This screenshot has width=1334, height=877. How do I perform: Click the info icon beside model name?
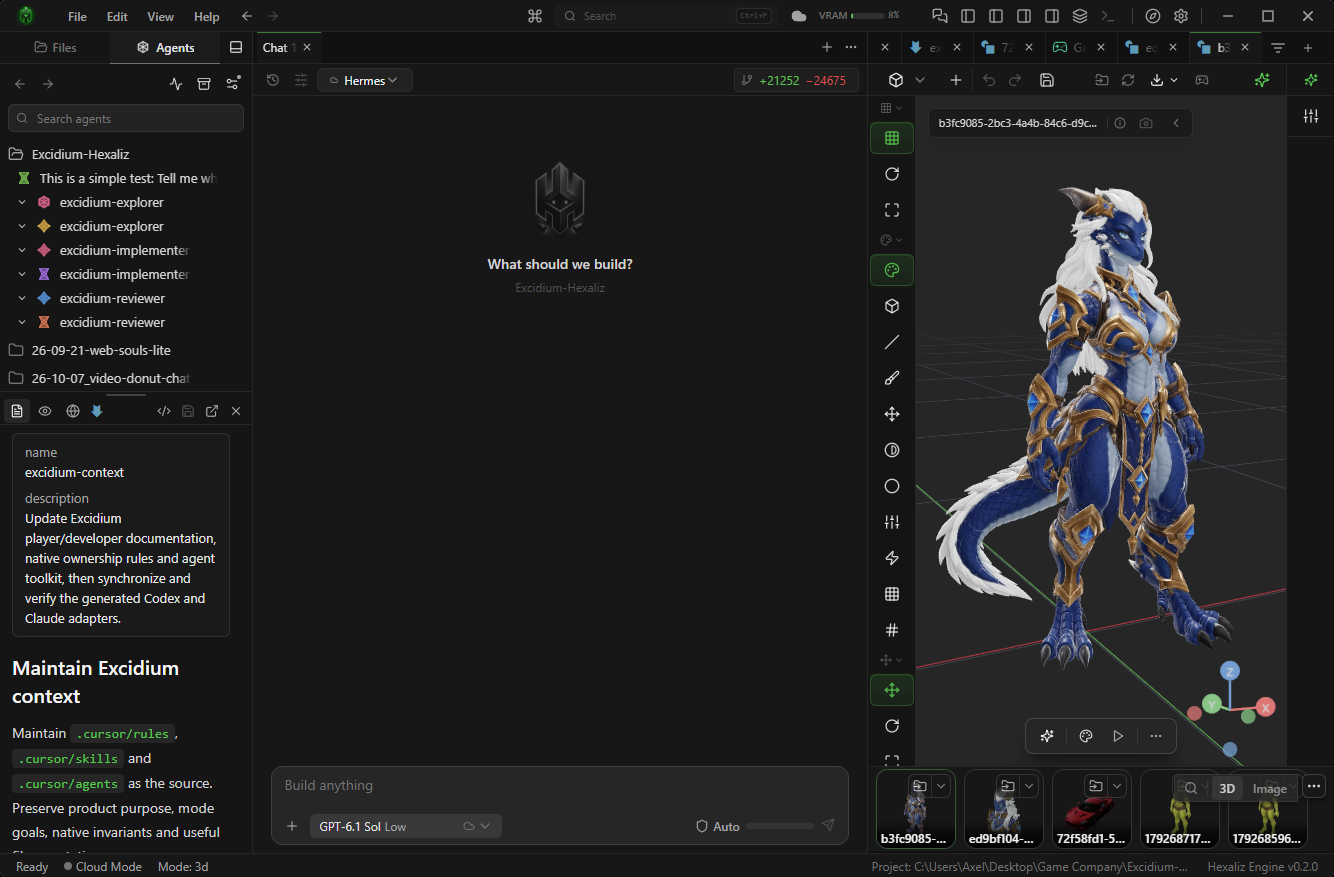(x=1120, y=123)
